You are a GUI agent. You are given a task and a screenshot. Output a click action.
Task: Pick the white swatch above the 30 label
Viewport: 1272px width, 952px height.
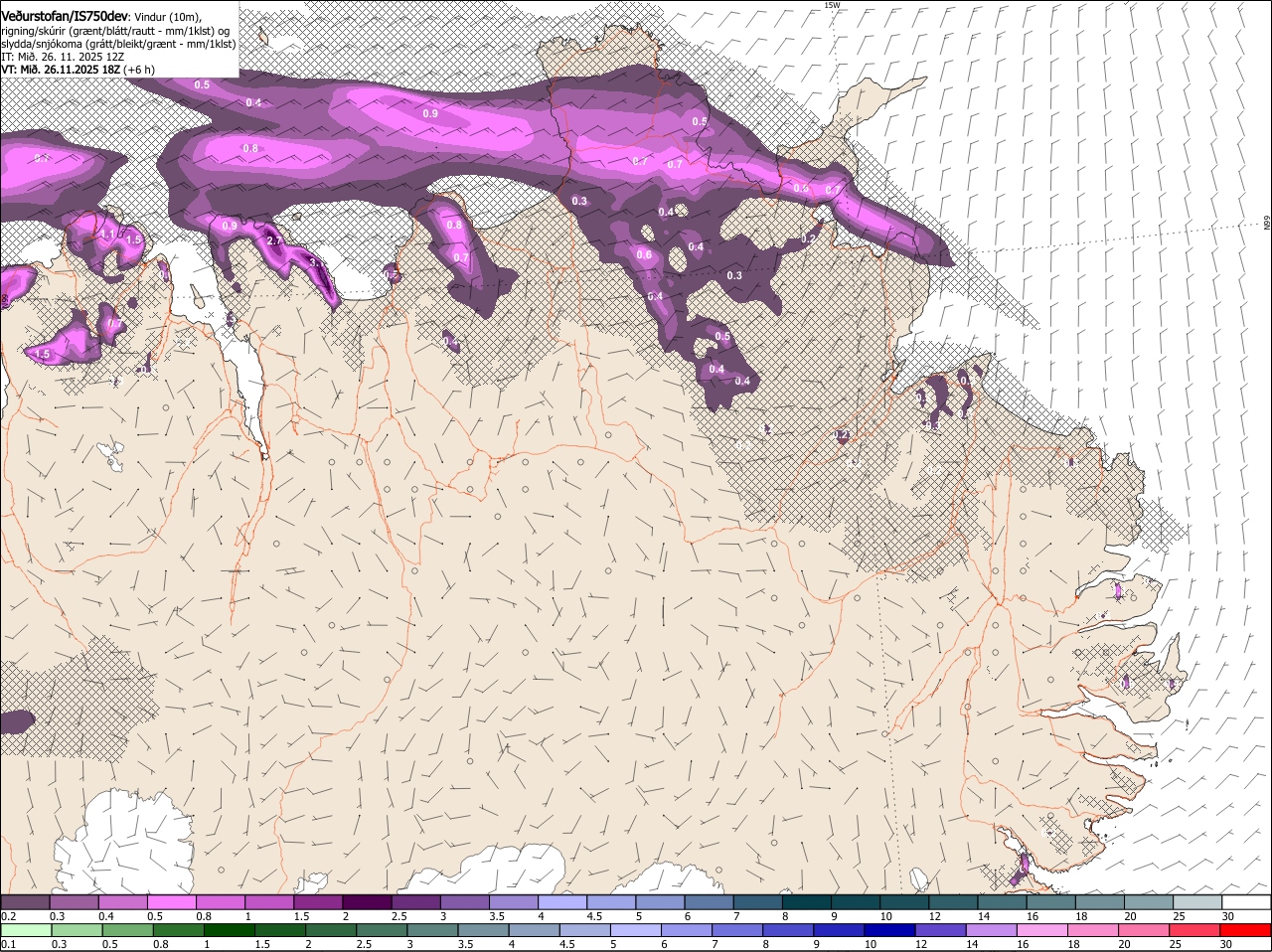pyautogui.click(x=1246, y=901)
